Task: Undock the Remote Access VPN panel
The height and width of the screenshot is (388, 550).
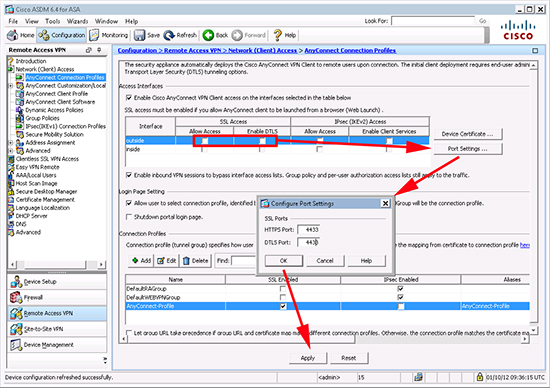Action: (88, 50)
